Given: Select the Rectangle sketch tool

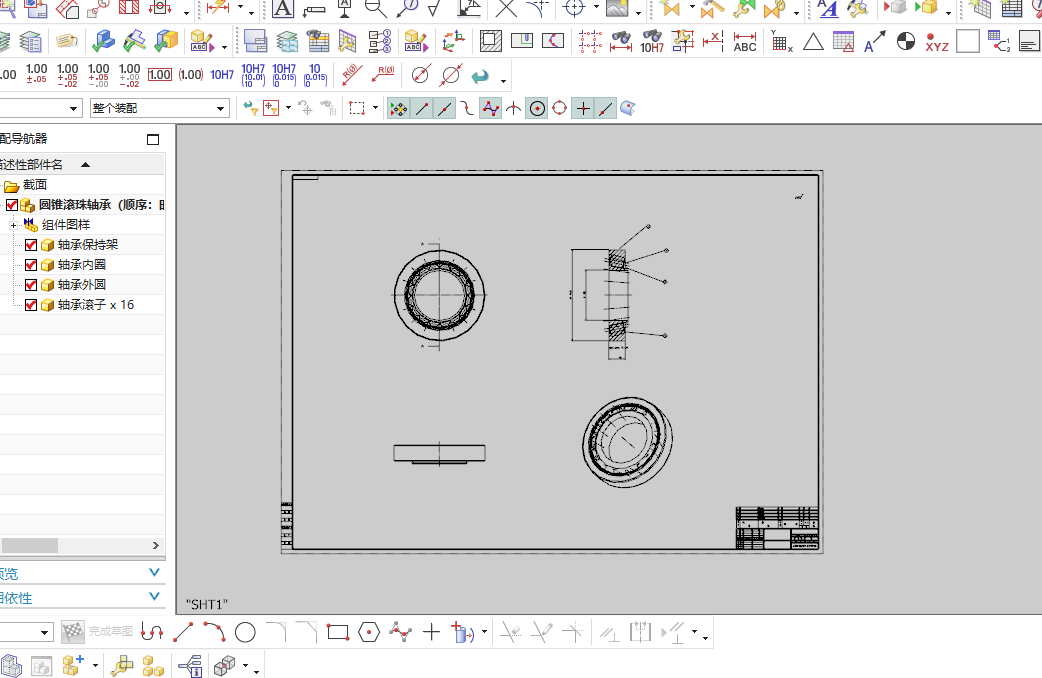Looking at the screenshot, I should (x=338, y=632).
